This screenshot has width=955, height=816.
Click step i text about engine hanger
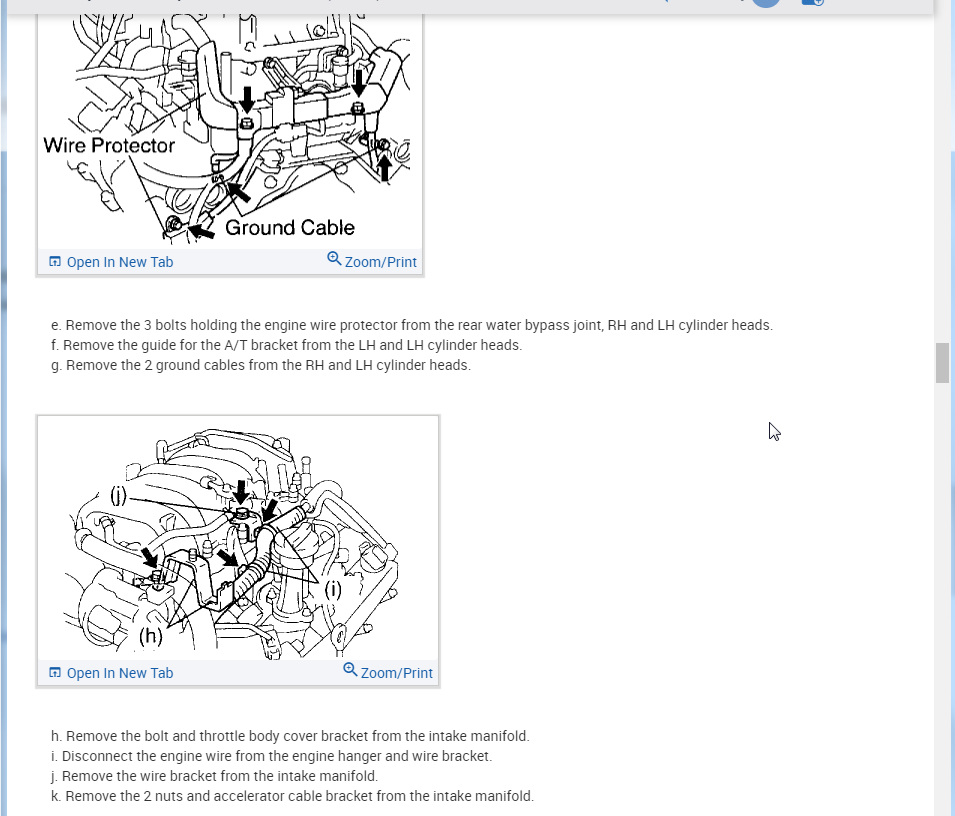[x=271, y=756]
